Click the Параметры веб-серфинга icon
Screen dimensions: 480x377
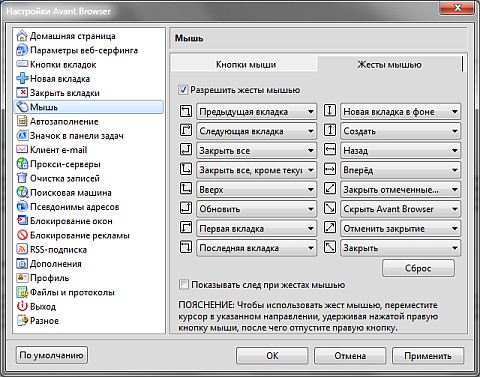[x=22, y=50]
